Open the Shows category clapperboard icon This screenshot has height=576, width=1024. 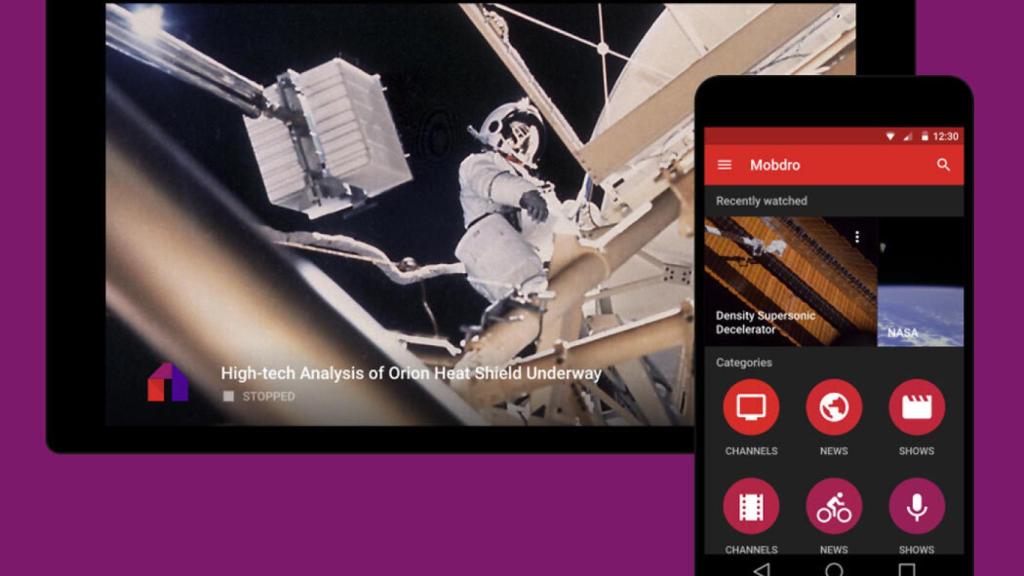pos(916,407)
